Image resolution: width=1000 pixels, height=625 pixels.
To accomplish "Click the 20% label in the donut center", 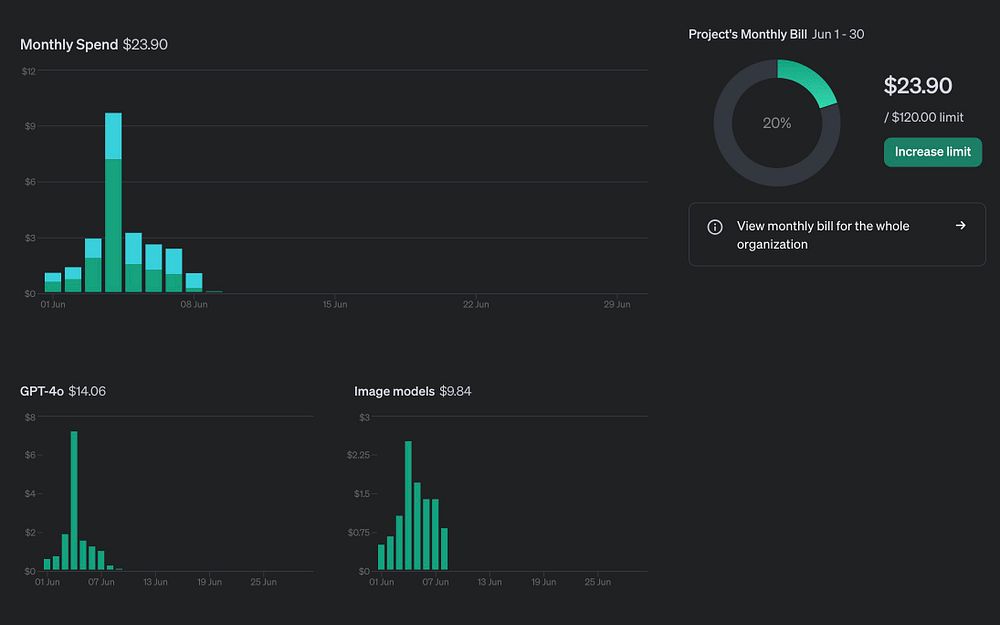I will click(x=777, y=123).
